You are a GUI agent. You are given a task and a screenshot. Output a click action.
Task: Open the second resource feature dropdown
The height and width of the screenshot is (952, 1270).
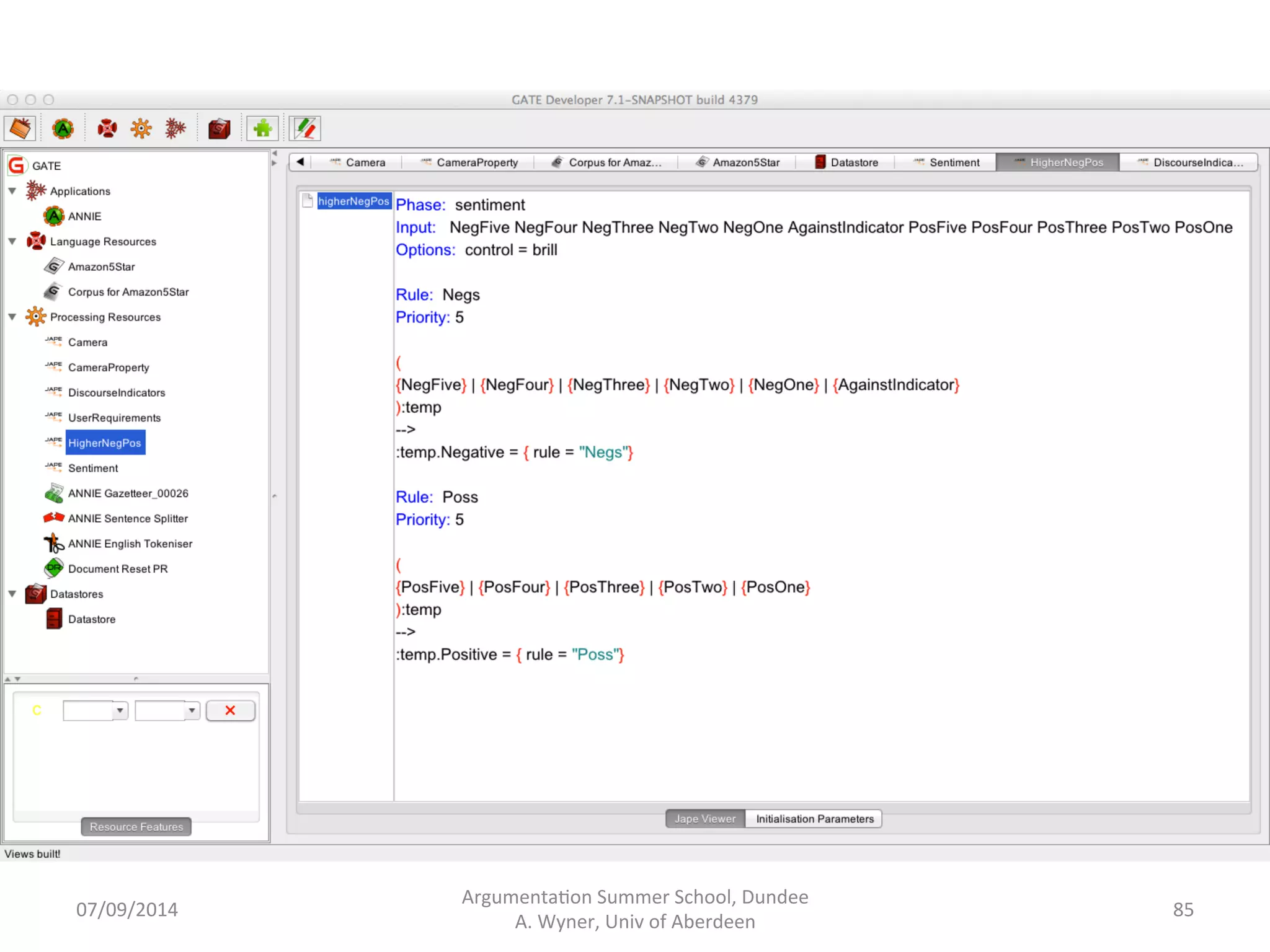click(x=192, y=710)
